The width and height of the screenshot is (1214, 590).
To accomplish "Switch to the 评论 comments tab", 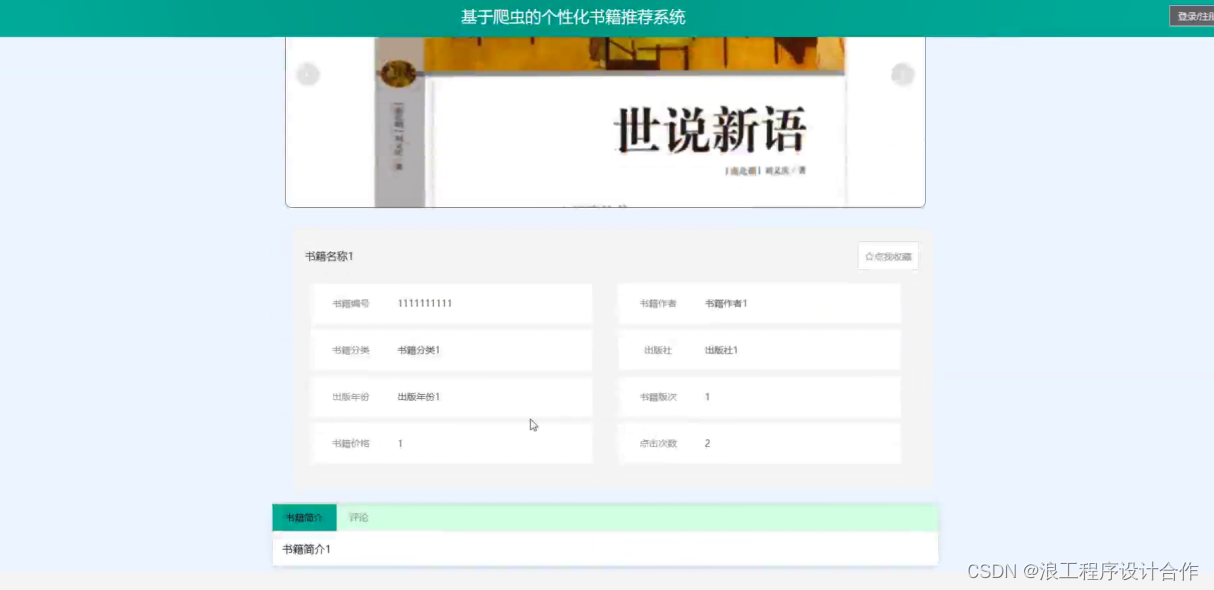I will tap(359, 517).
